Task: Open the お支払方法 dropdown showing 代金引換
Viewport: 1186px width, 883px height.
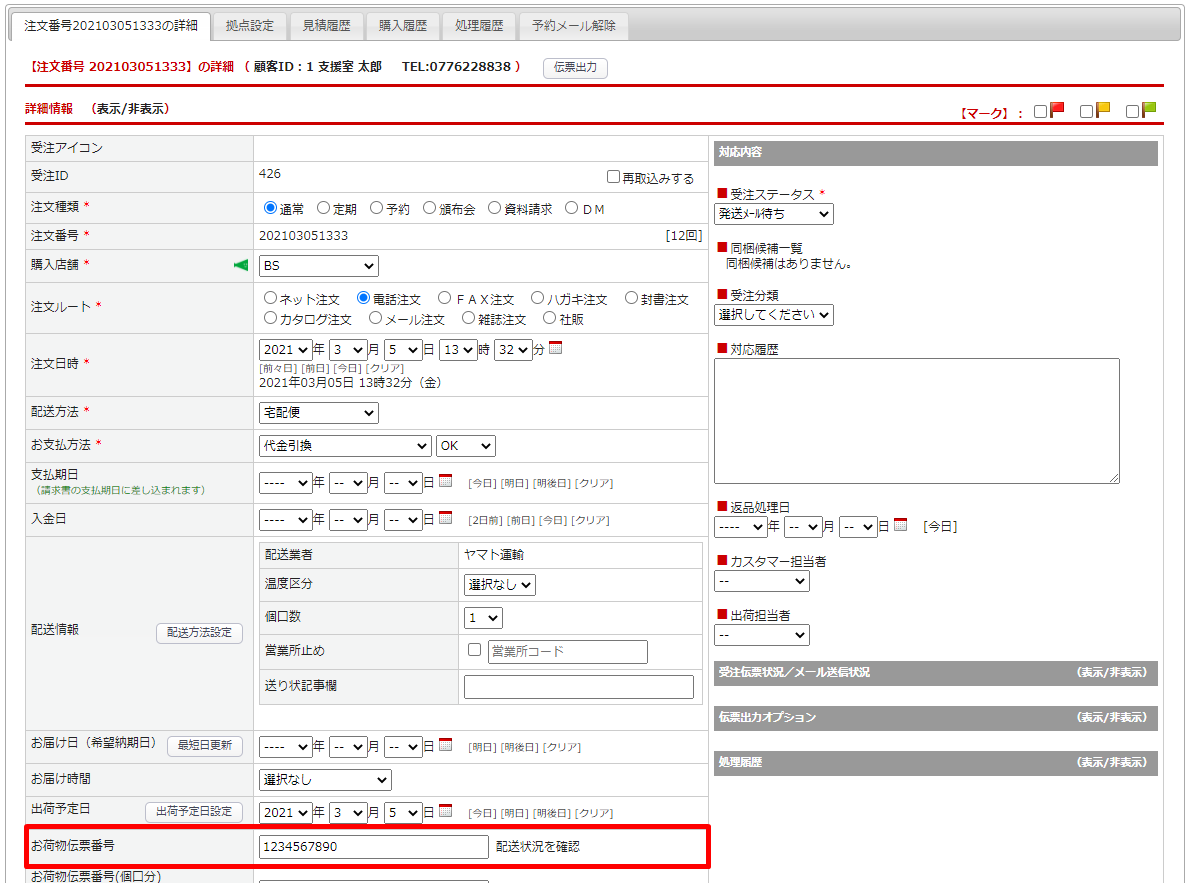Action: (x=344, y=446)
